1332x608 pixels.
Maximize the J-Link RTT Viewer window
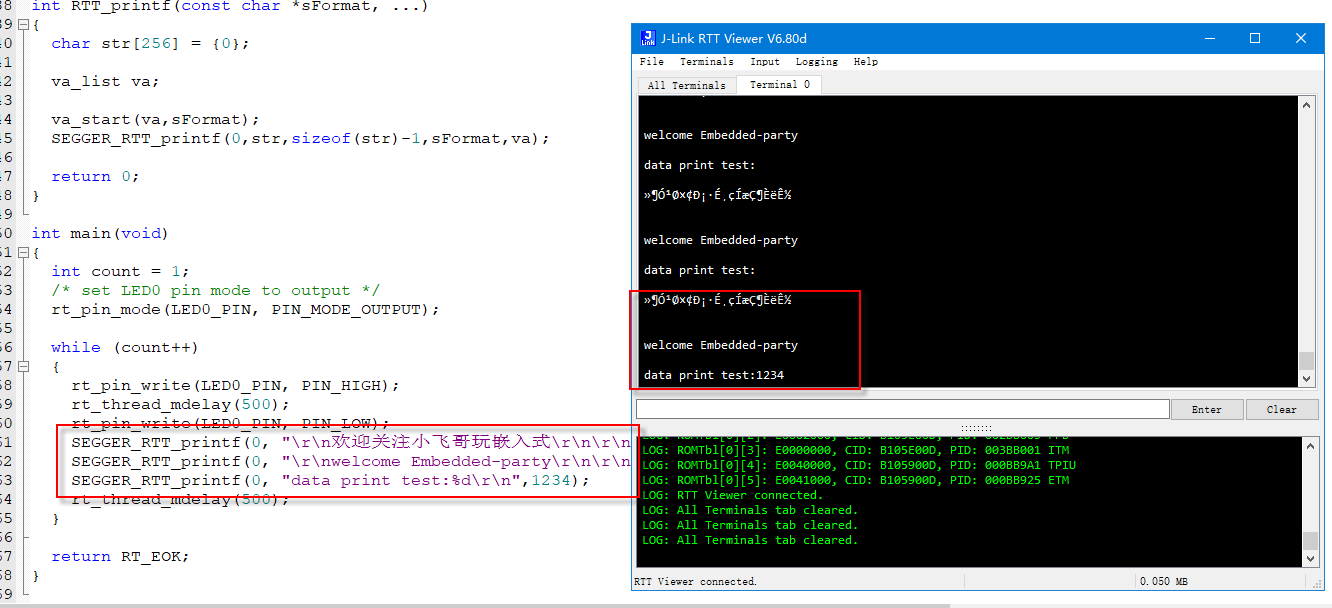pos(1255,39)
